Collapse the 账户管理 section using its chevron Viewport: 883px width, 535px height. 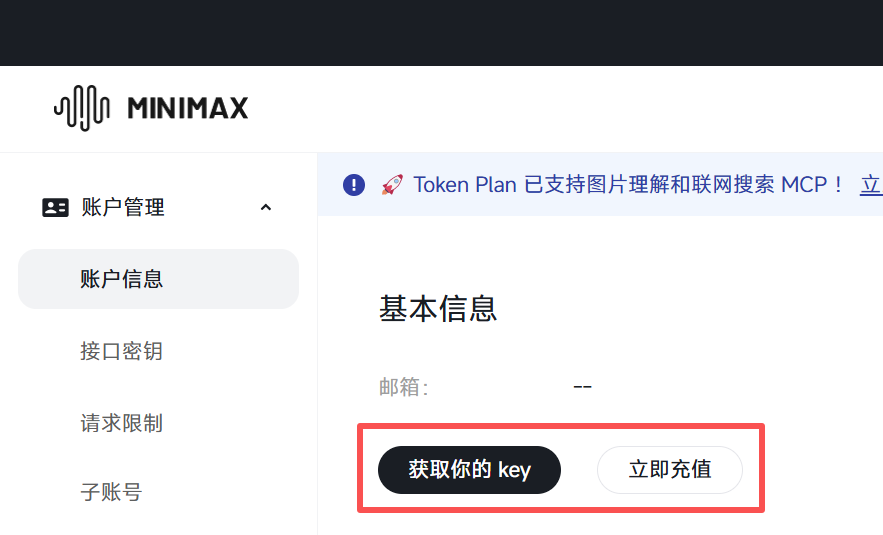[x=265, y=208]
